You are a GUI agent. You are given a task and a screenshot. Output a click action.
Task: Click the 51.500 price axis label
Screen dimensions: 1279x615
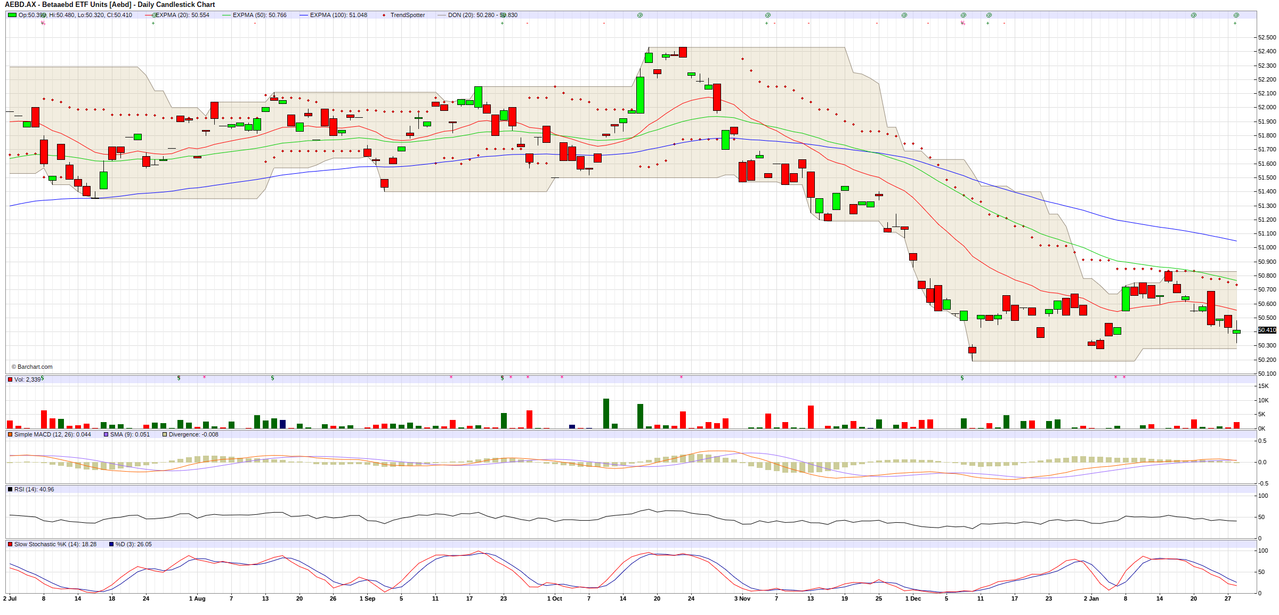tap(1267, 177)
